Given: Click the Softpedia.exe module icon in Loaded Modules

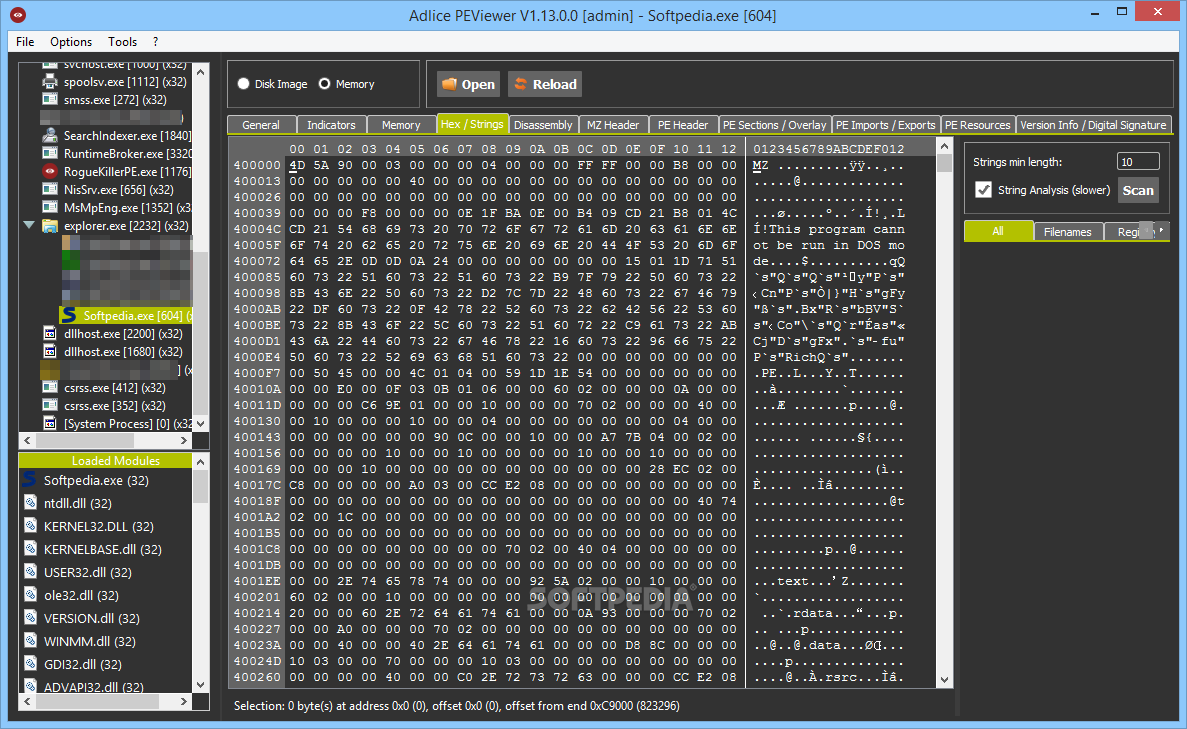Looking at the screenshot, I should point(30,479).
